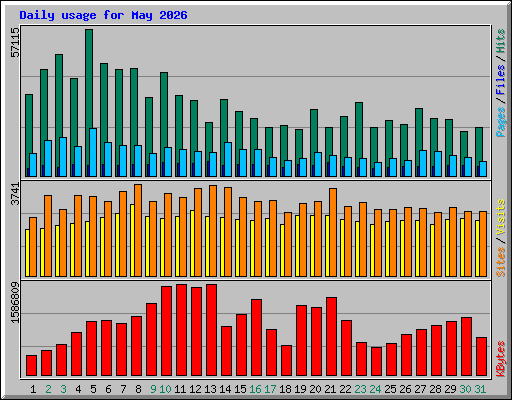Screen dimensions: 512x400
Task: Click day 28 on the date axis
Action: click(435, 389)
